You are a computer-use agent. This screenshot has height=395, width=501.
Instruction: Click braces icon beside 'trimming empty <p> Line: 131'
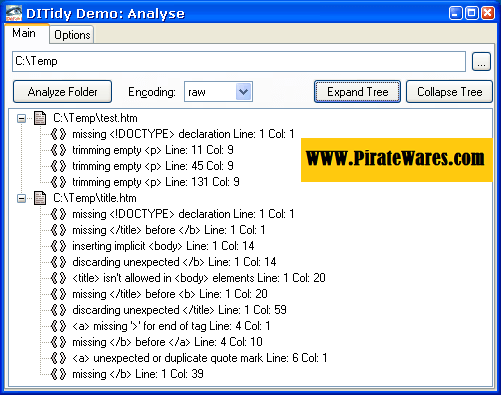[58, 182]
